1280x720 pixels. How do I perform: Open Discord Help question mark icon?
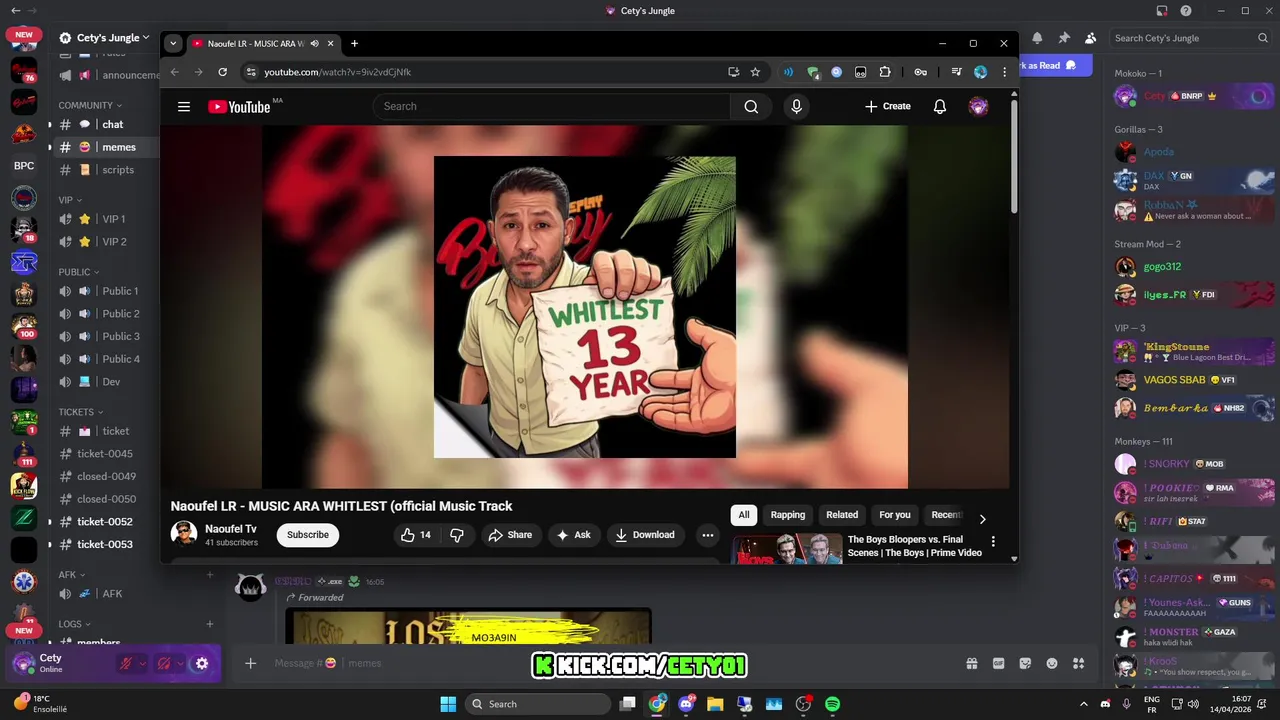[x=1186, y=11]
